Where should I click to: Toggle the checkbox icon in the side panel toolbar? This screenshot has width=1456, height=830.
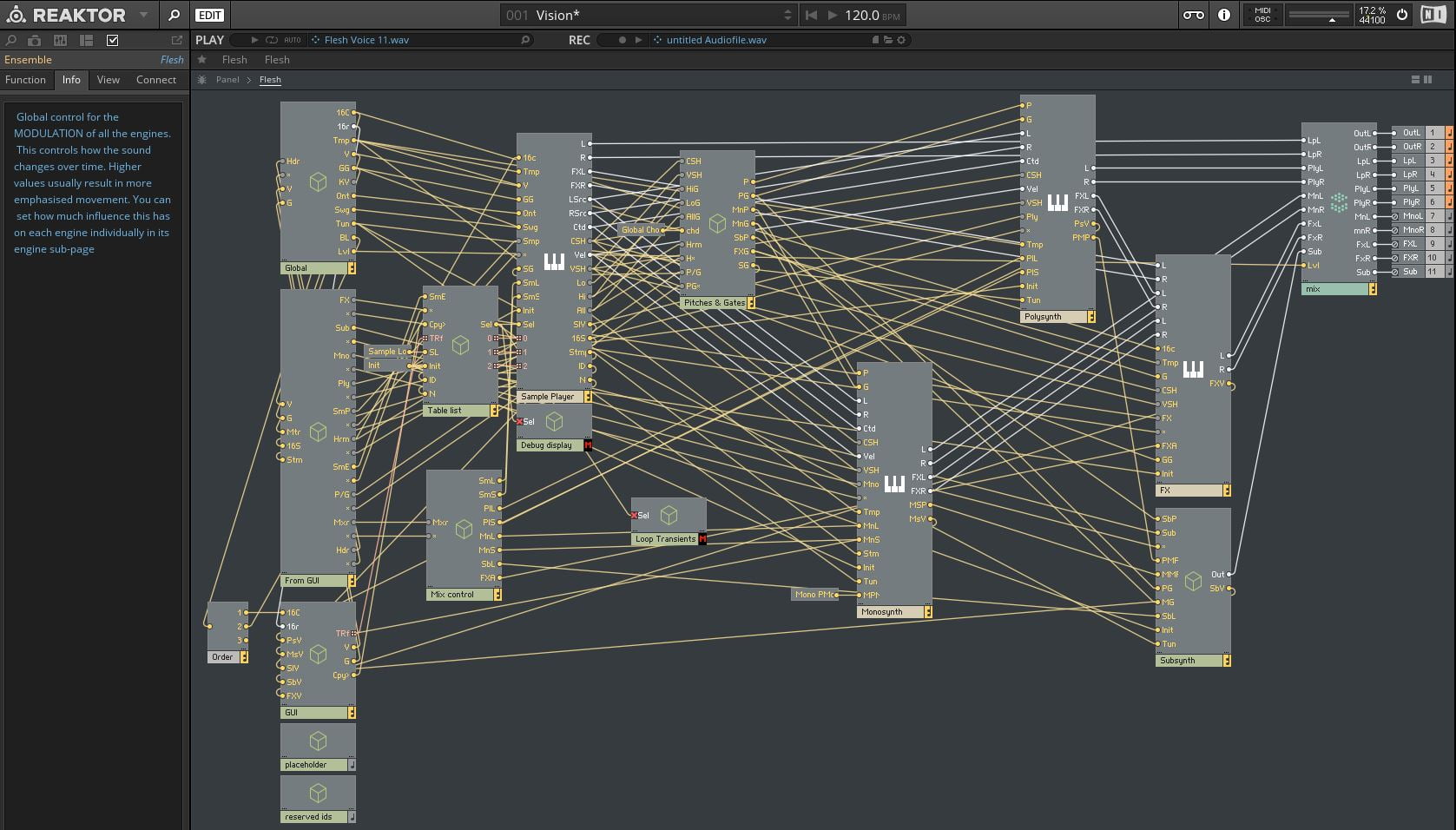(112, 40)
